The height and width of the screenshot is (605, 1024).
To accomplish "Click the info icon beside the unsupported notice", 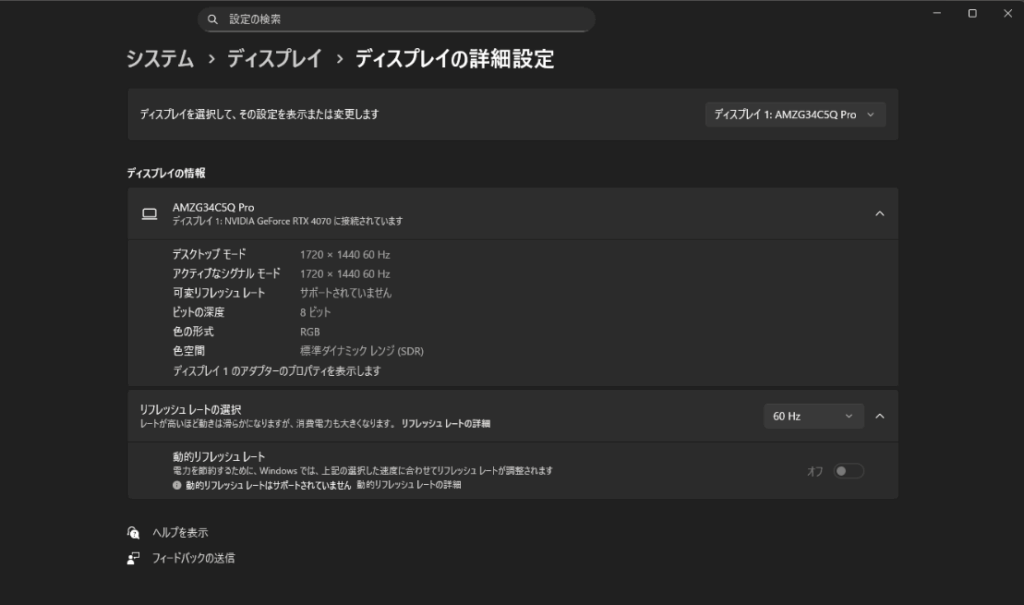I will tap(177, 485).
